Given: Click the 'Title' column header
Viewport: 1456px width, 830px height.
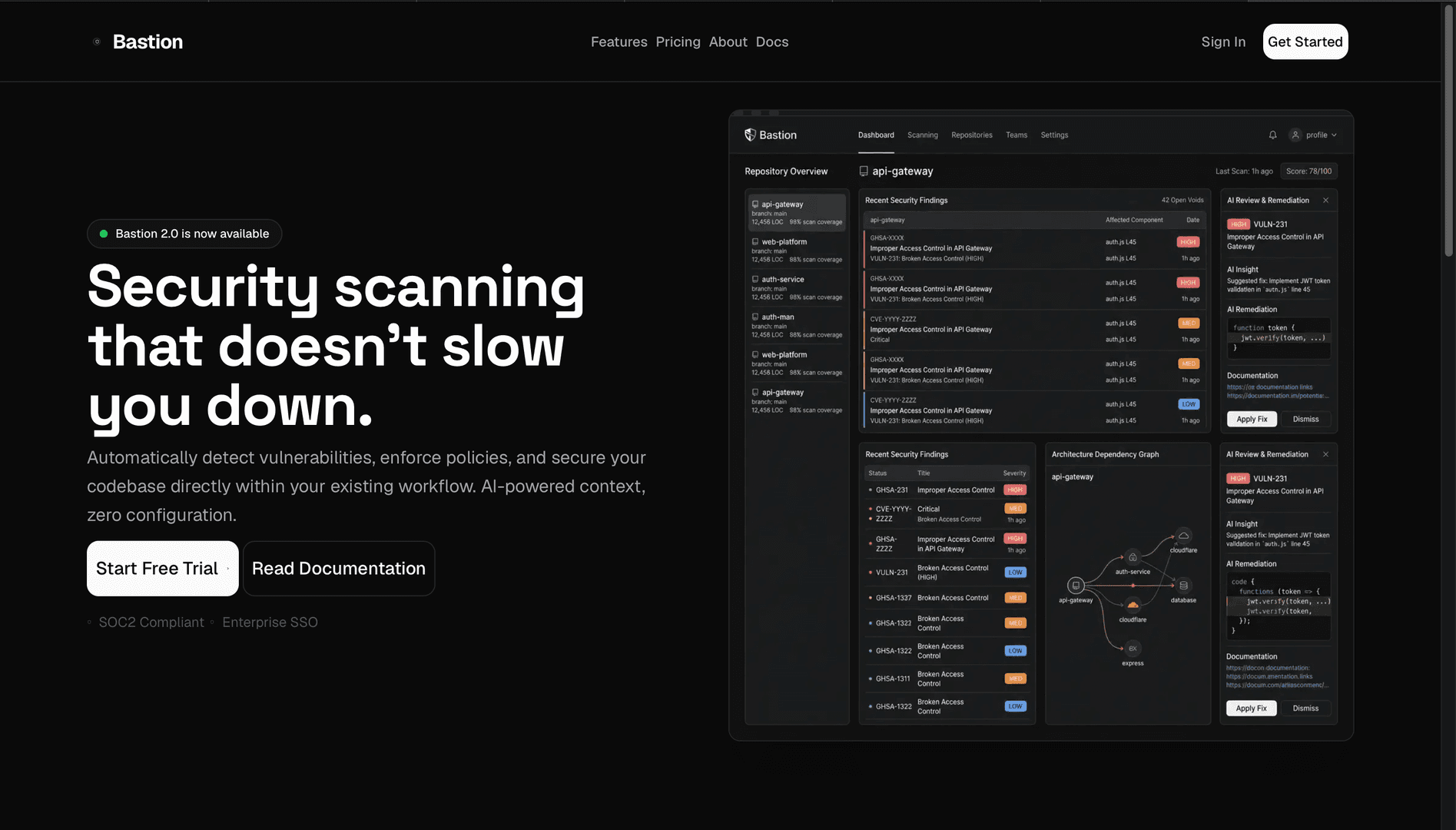Looking at the screenshot, I should (924, 473).
